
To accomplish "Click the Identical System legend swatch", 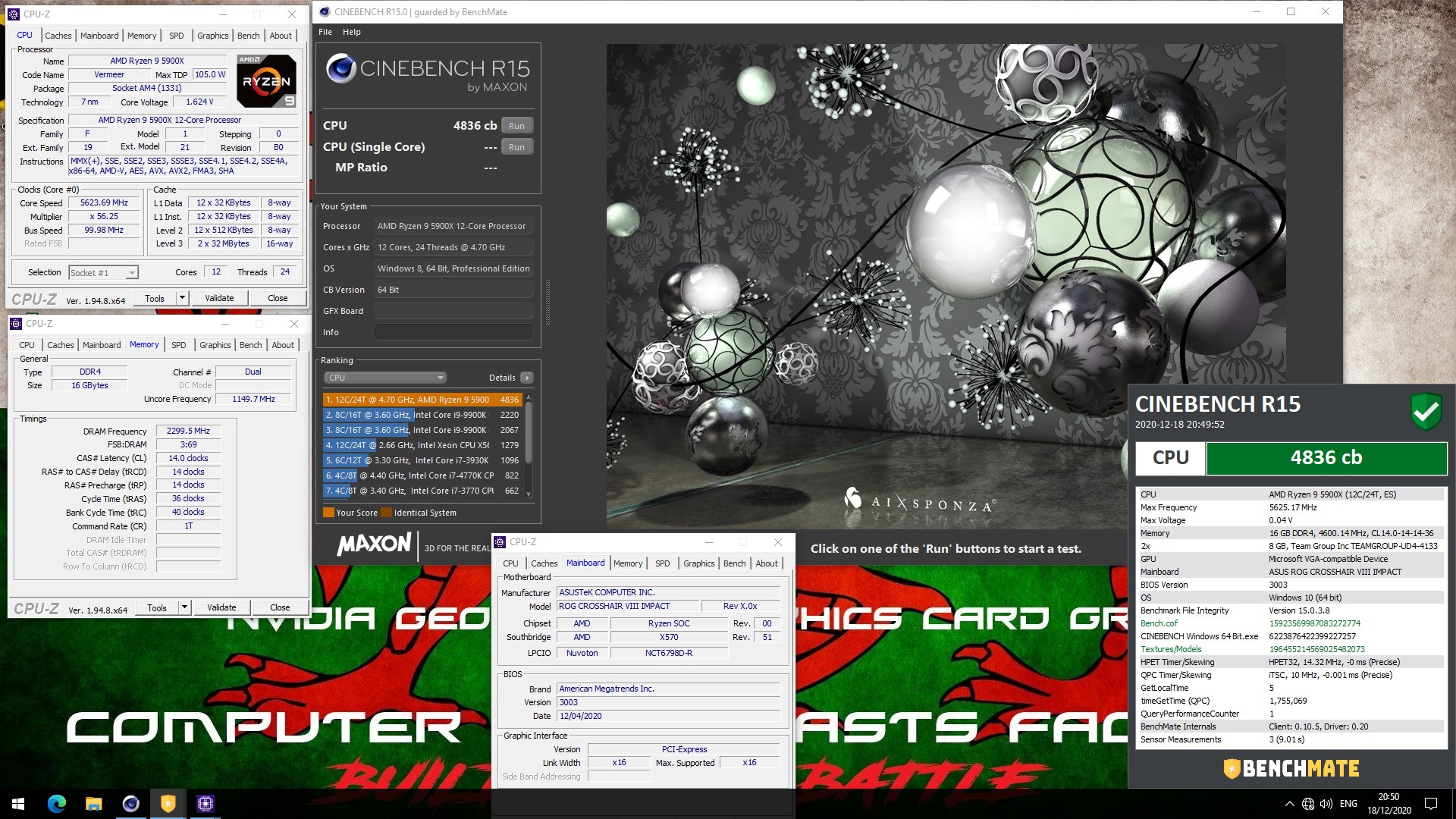I will [386, 513].
